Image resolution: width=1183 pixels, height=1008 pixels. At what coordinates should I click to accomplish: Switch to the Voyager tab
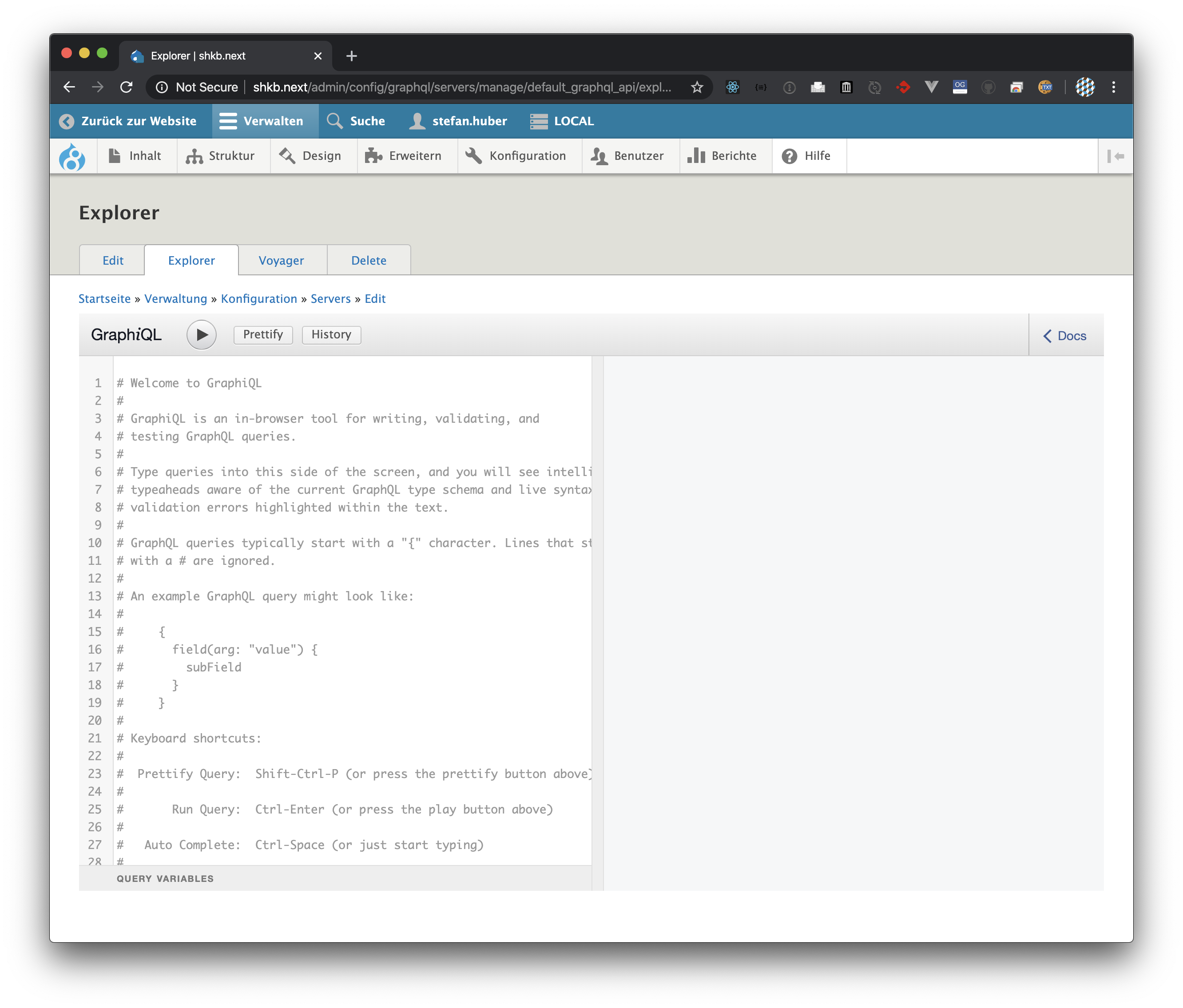point(281,261)
